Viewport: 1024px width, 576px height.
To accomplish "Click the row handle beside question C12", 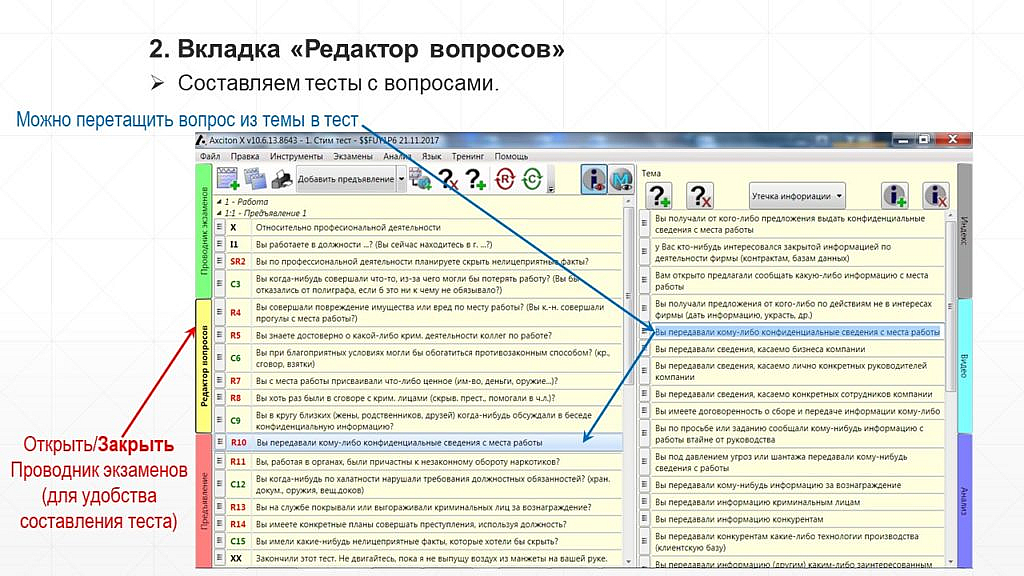I will 220,484.
